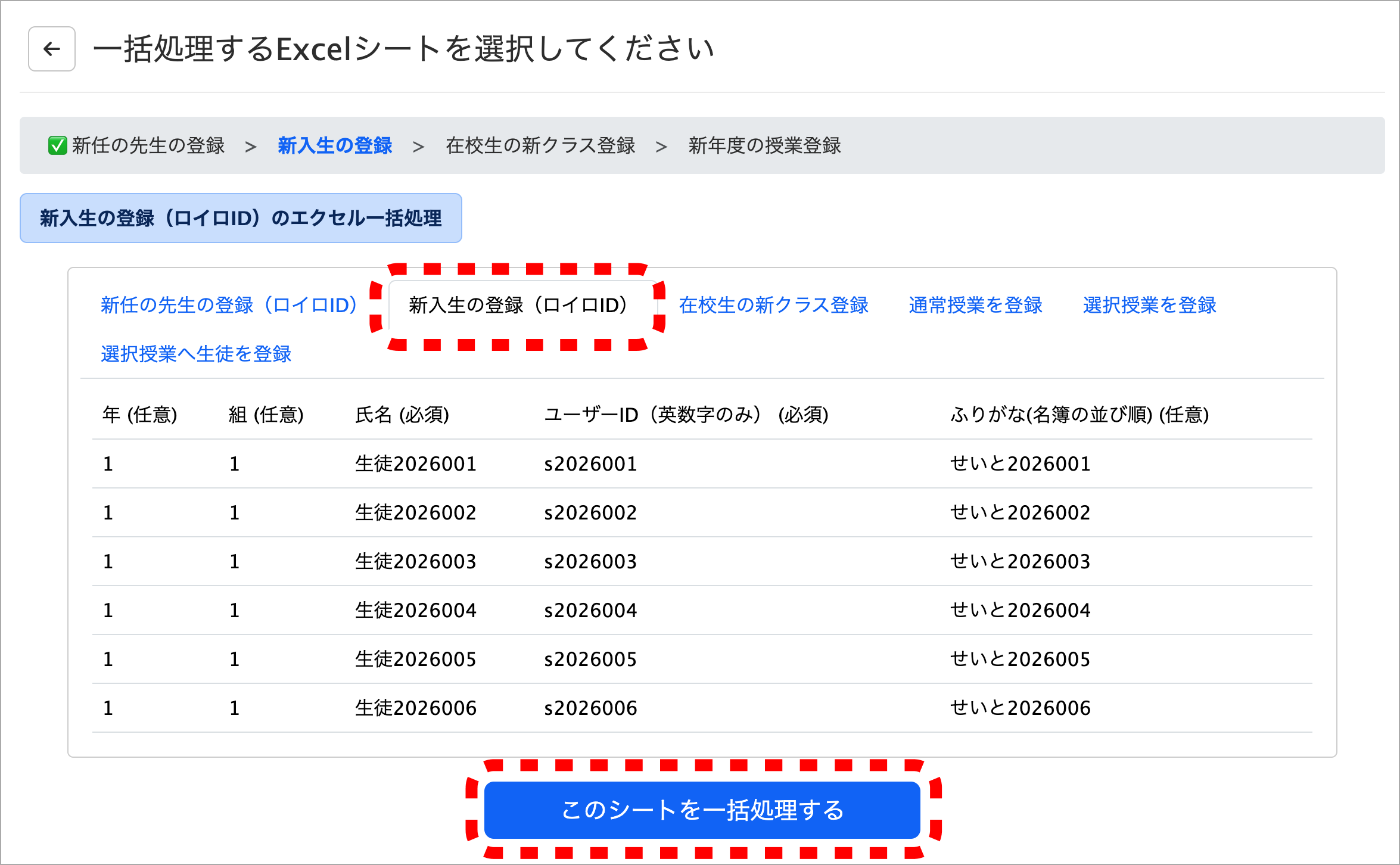Click 新年度の授業登録 breadcrumb step

[x=764, y=145]
